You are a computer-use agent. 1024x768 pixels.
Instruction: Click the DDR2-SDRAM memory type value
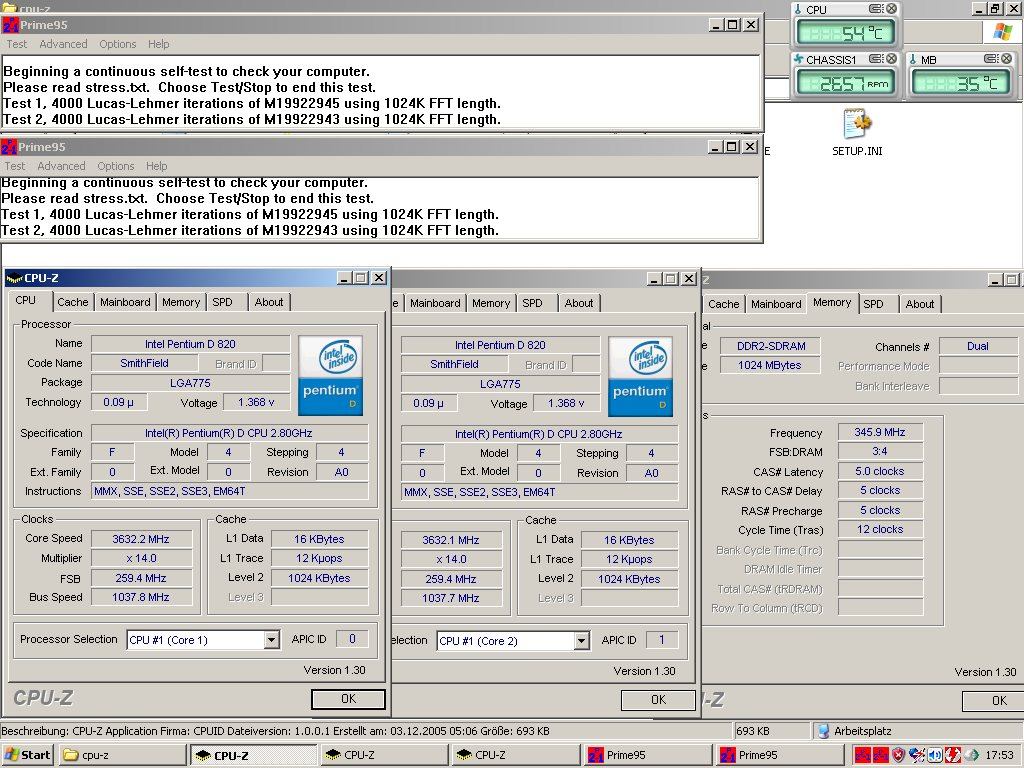coord(771,346)
